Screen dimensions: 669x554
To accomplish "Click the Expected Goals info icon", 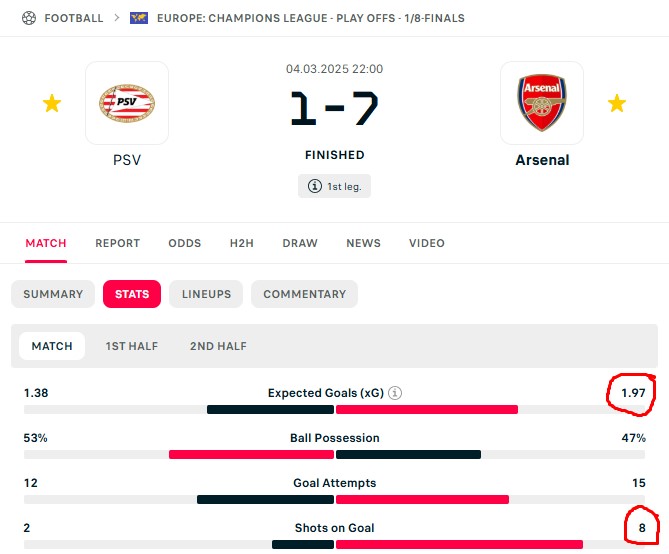I will pyautogui.click(x=395, y=393).
